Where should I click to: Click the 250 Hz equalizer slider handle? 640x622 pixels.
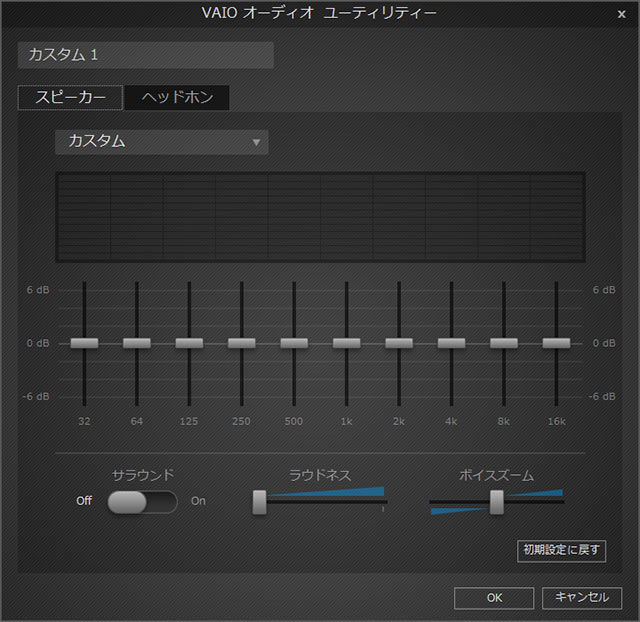point(242,343)
